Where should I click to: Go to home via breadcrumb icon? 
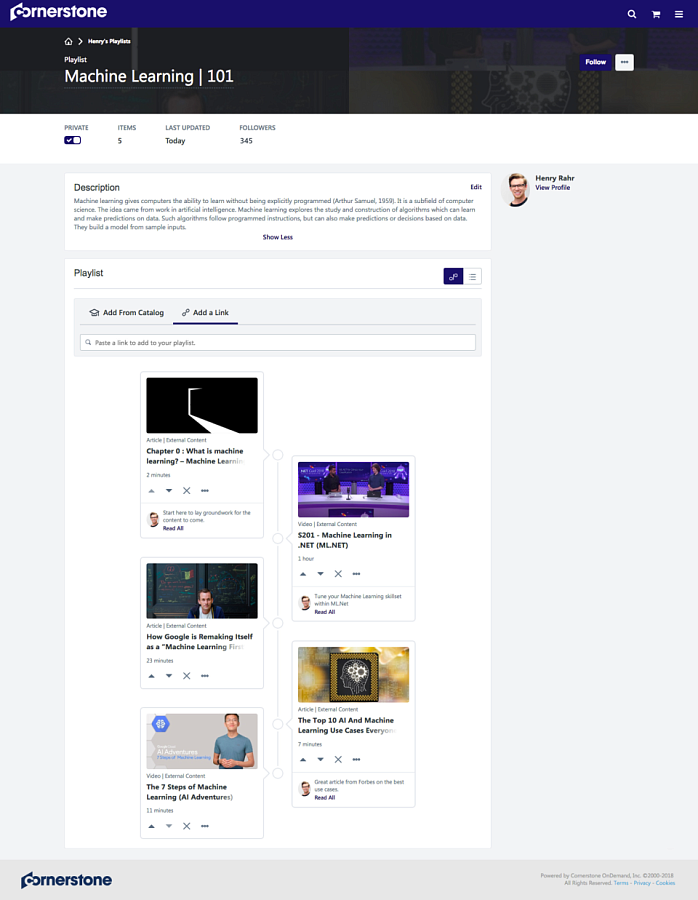pos(68,41)
